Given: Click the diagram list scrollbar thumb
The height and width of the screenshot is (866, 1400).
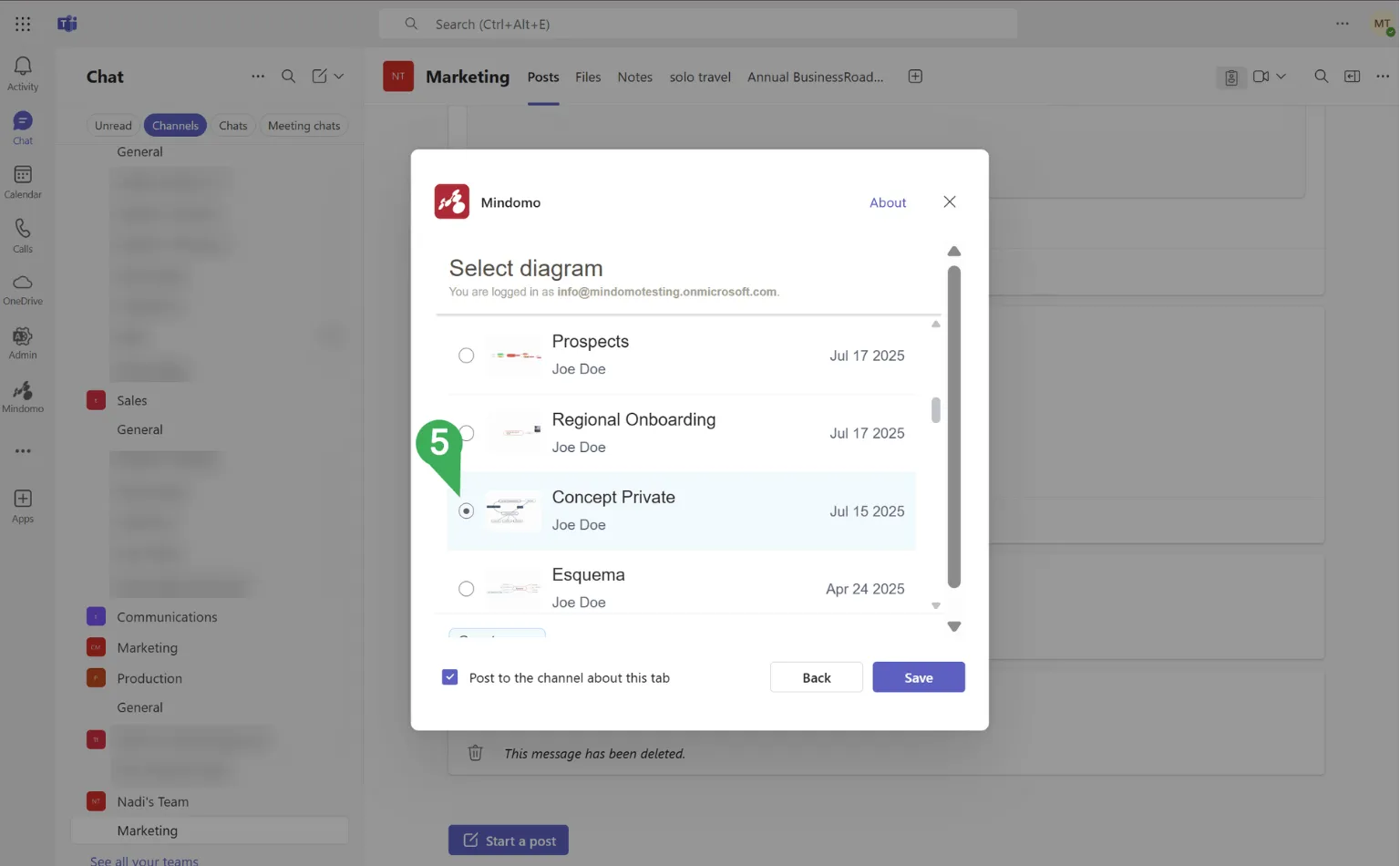Looking at the screenshot, I should (x=935, y=410).
